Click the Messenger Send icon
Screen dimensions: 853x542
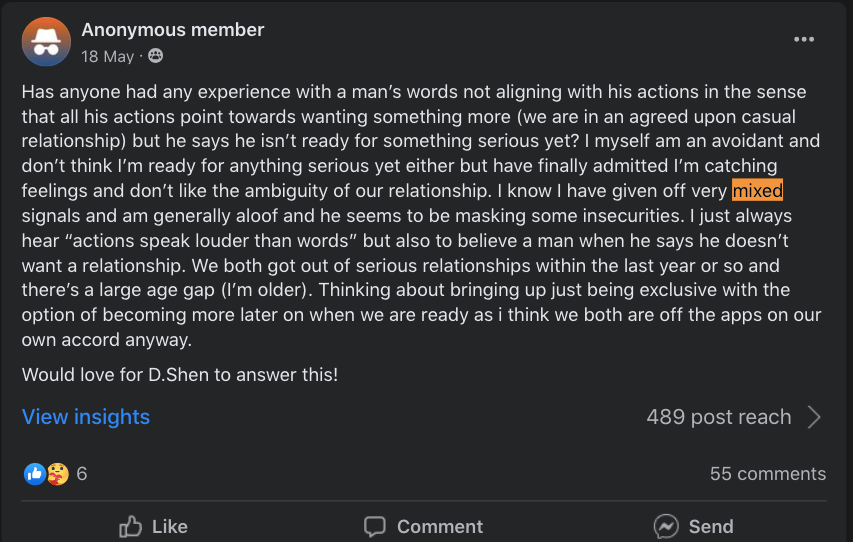[x=666, y=526]
